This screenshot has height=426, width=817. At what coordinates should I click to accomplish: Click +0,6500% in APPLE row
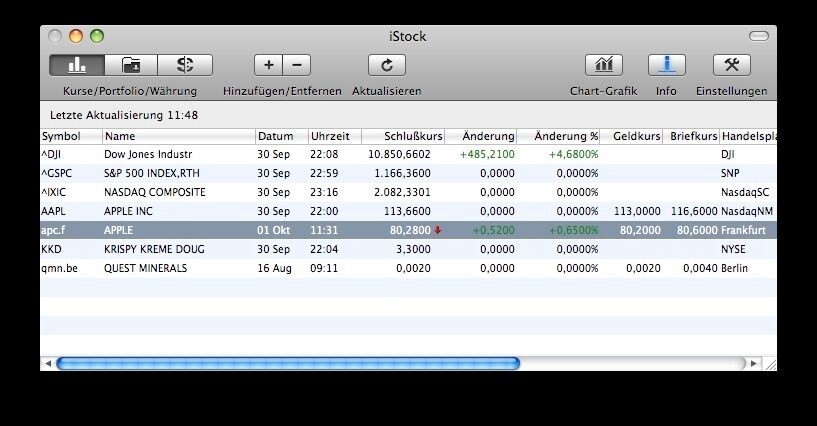[573, 230]
